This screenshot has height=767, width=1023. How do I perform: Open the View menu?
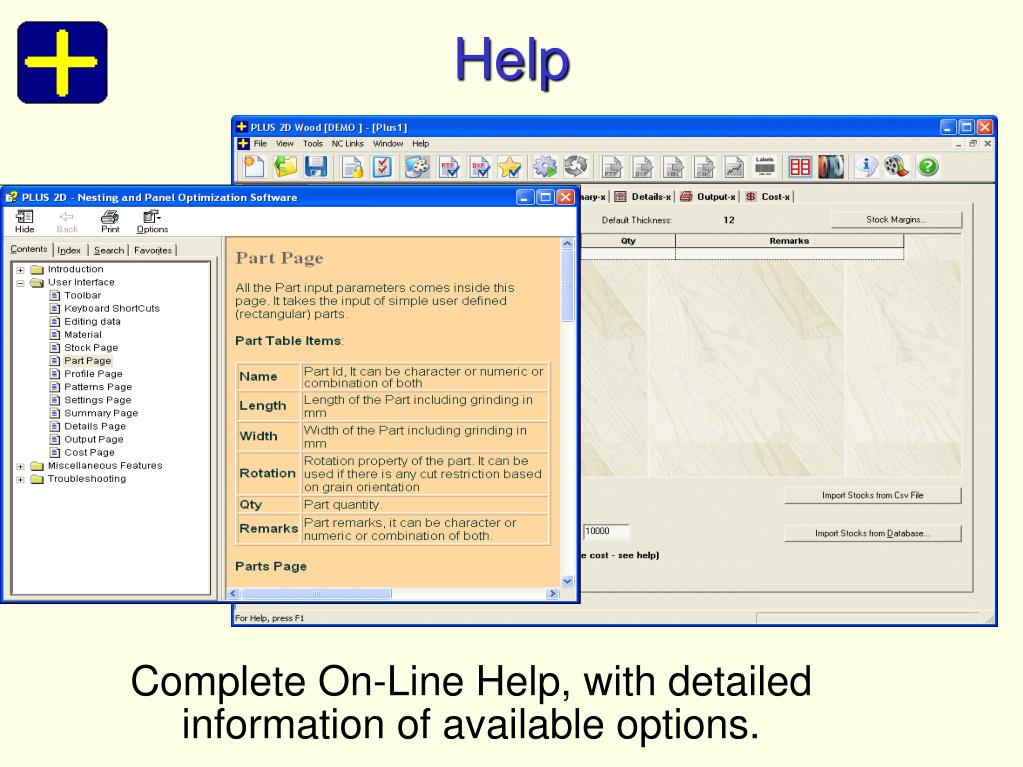[284, 143]
